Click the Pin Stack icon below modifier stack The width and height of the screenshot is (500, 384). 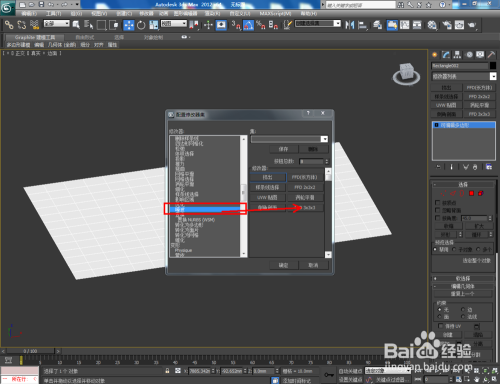439,167
